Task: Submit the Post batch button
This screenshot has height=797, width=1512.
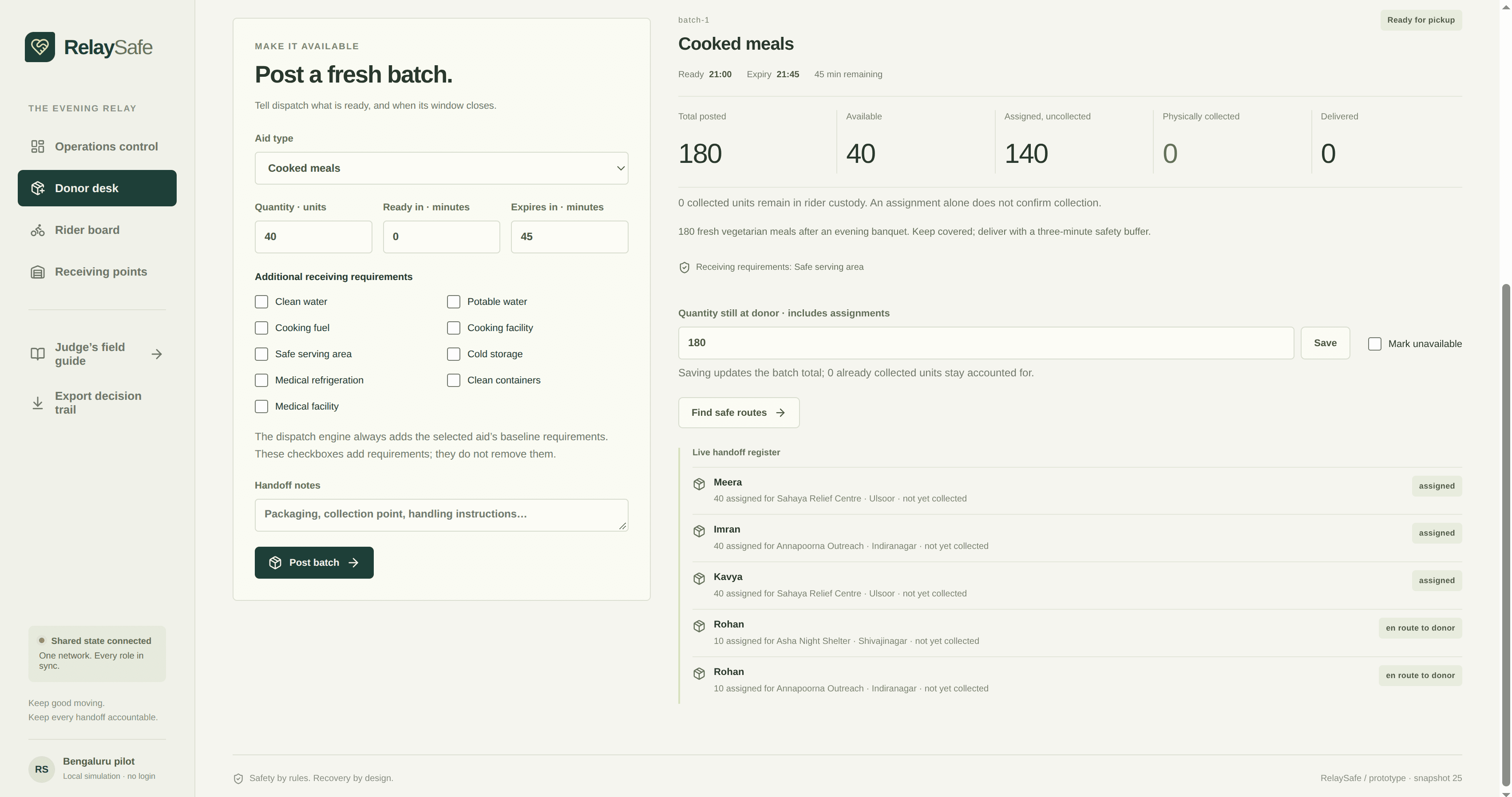Action: tap(314, 563)
